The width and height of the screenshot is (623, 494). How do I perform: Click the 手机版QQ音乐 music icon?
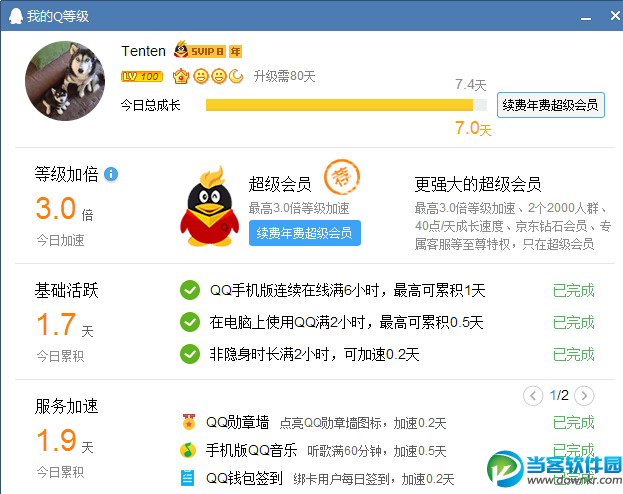tap(188, 450)
